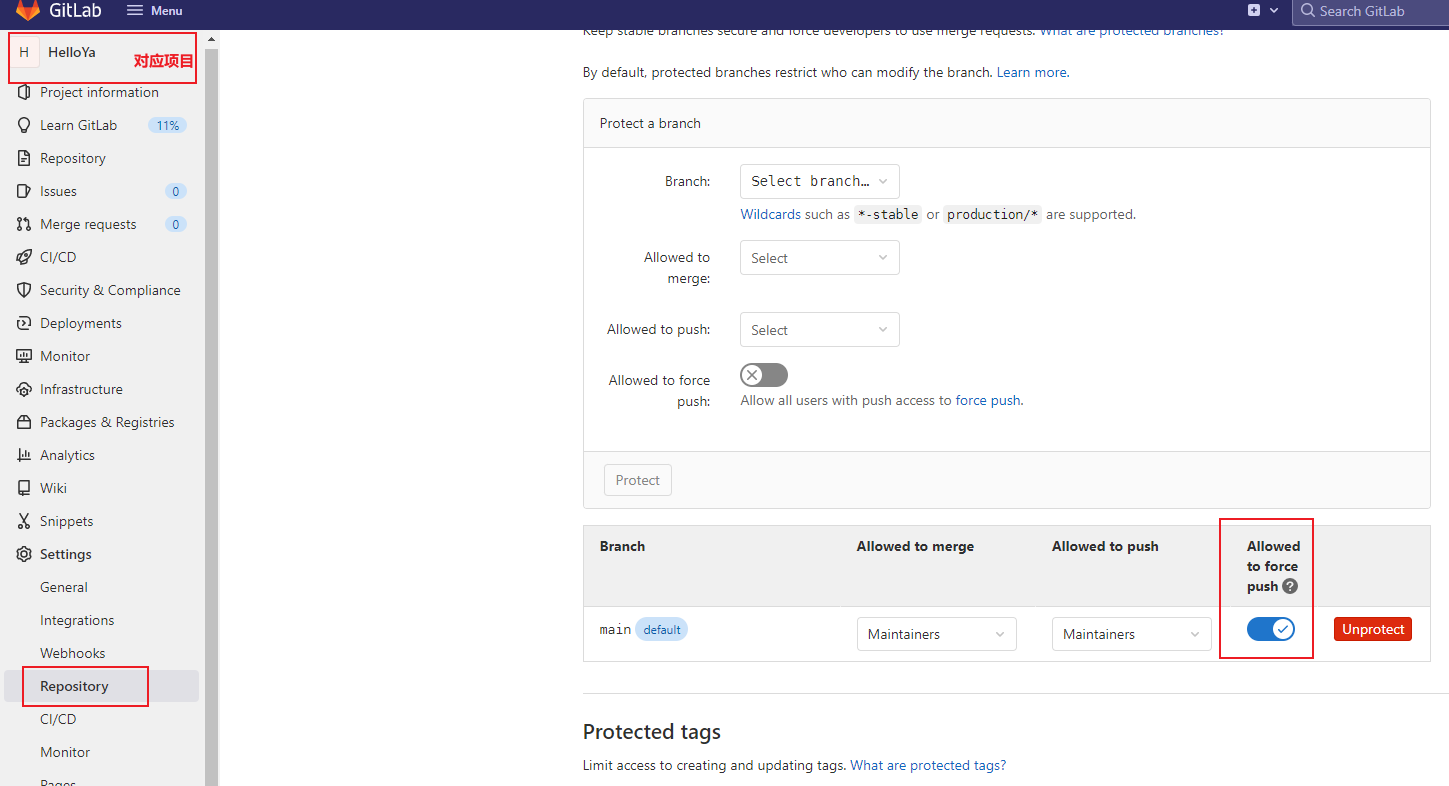Click the magnifier icon in the search box

click(1307, 11)
